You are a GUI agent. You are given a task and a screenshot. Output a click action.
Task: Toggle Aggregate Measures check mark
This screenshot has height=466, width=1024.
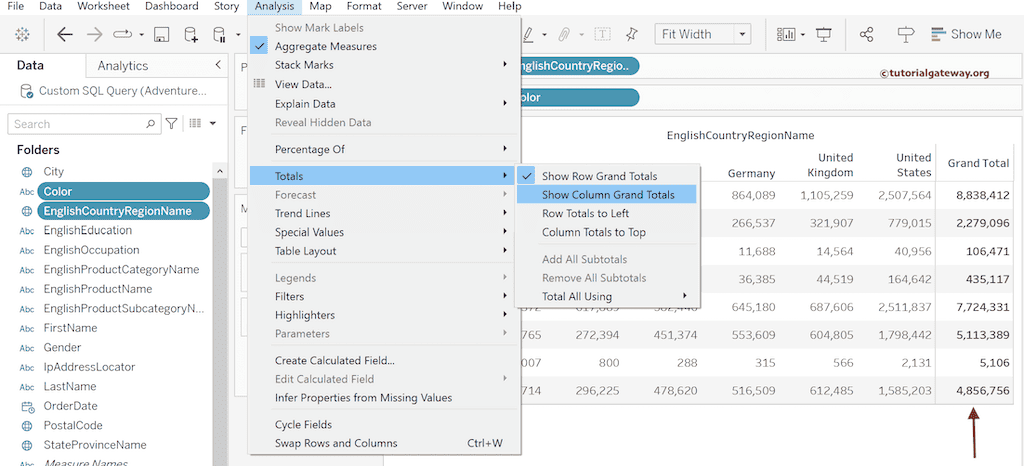click(x=260, y=46)
